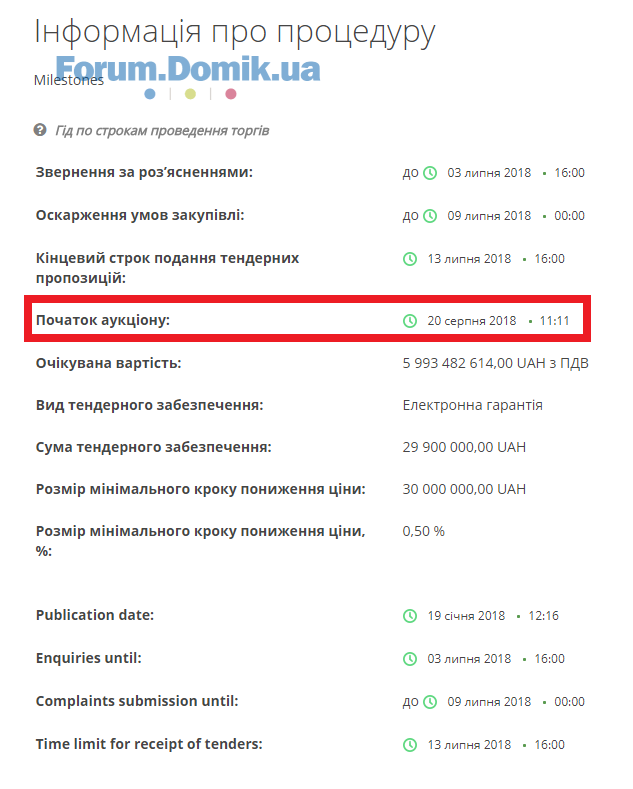Click the pink dot under the logo
Screen dimensions: 633x789
click(231, 94)
